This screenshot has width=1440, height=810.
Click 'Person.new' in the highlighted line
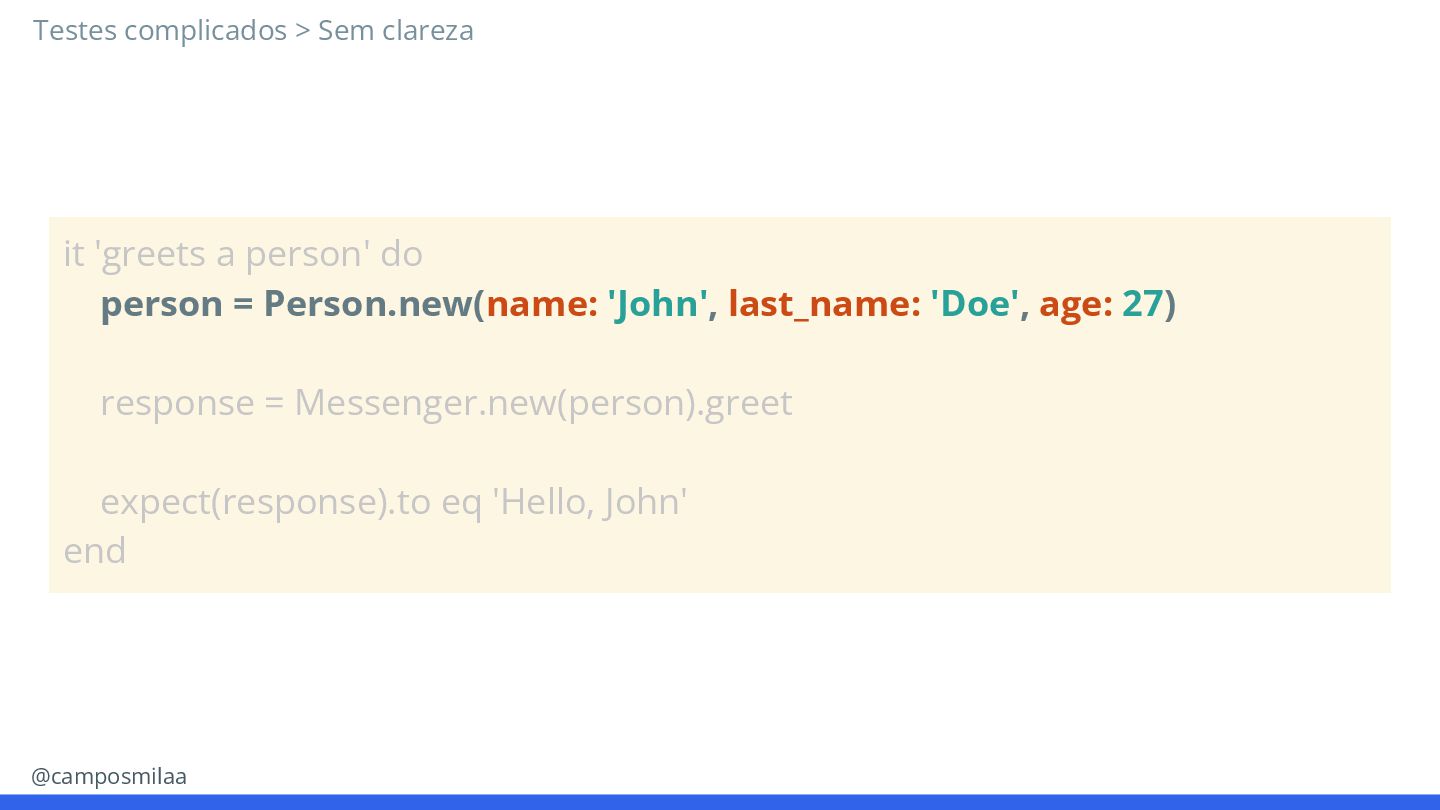368,303
